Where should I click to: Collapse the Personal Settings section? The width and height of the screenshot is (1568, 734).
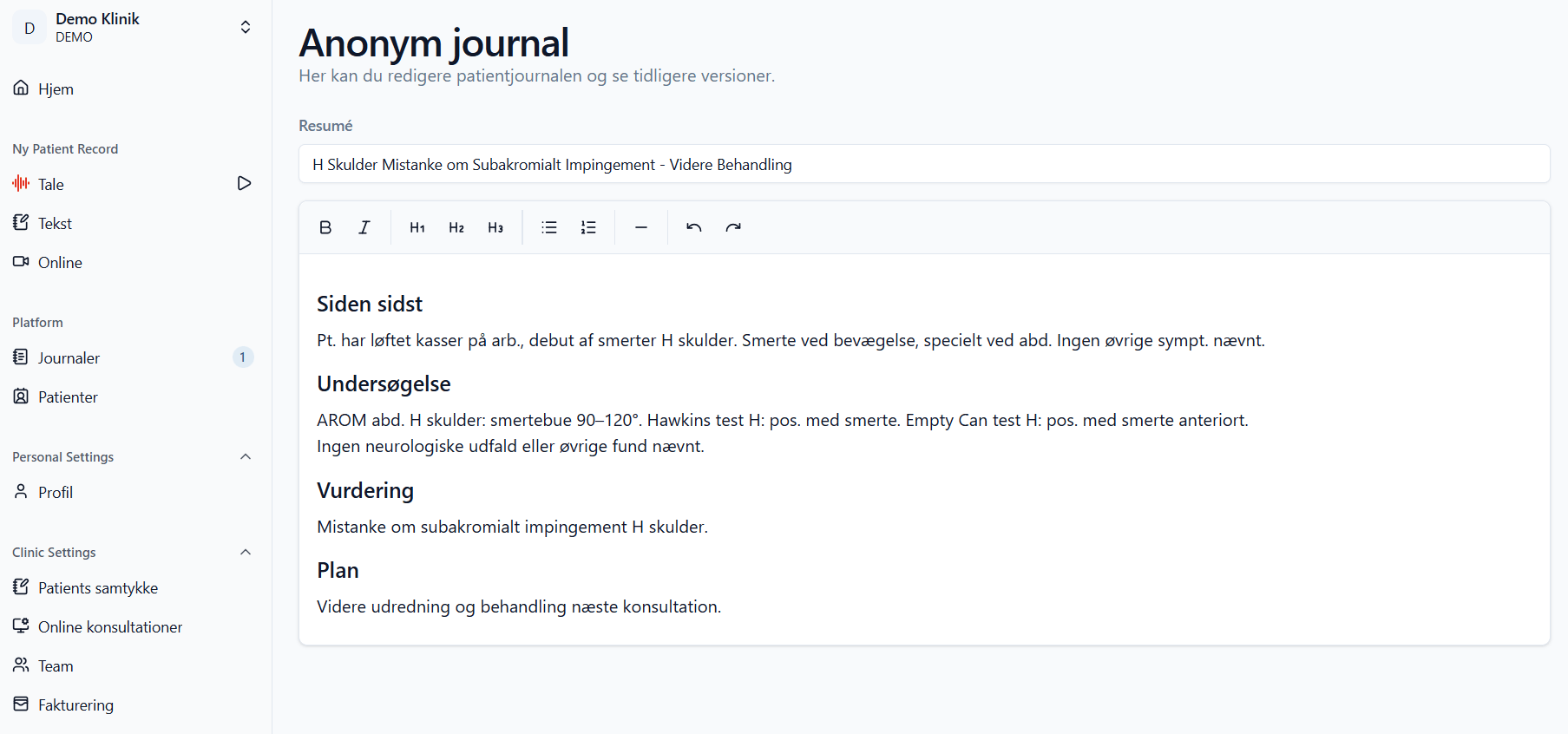(246, 457)
